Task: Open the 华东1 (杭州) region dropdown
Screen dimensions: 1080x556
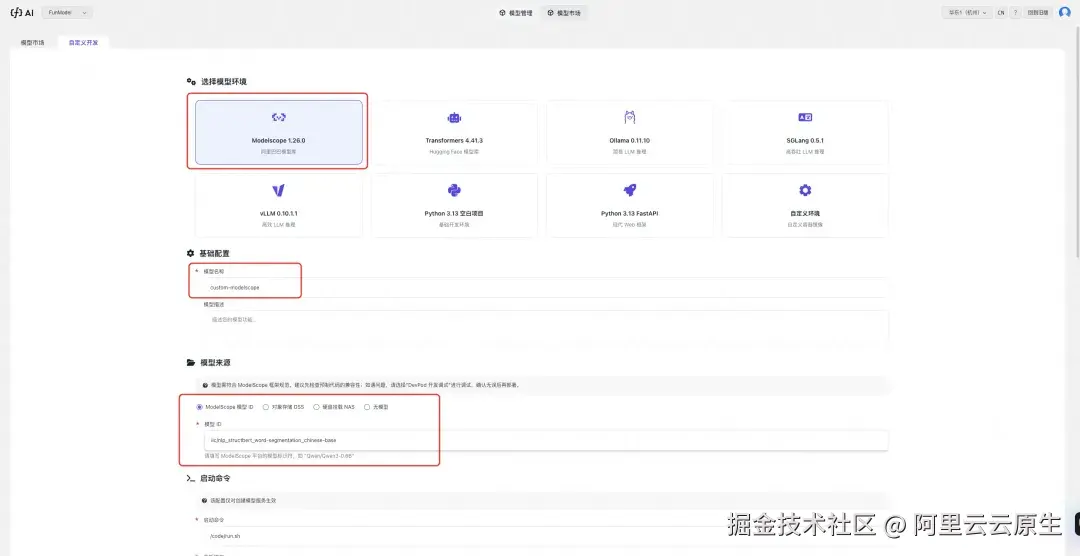Action: [x=967, y=12]
